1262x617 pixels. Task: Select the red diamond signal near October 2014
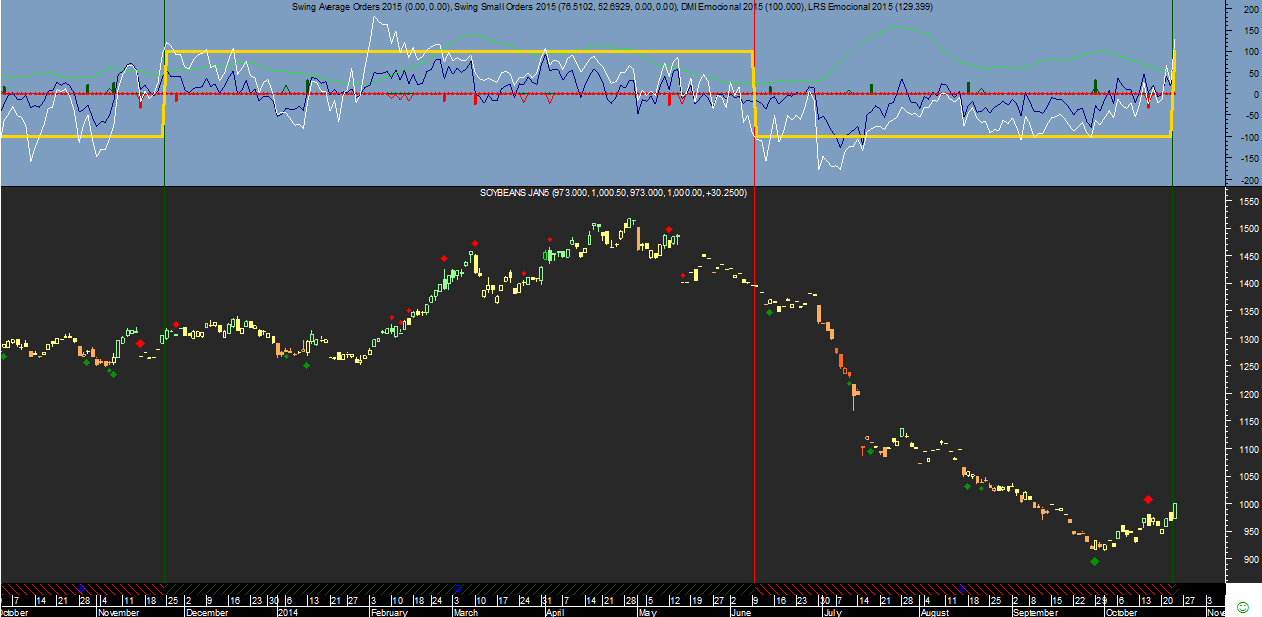1148,499
